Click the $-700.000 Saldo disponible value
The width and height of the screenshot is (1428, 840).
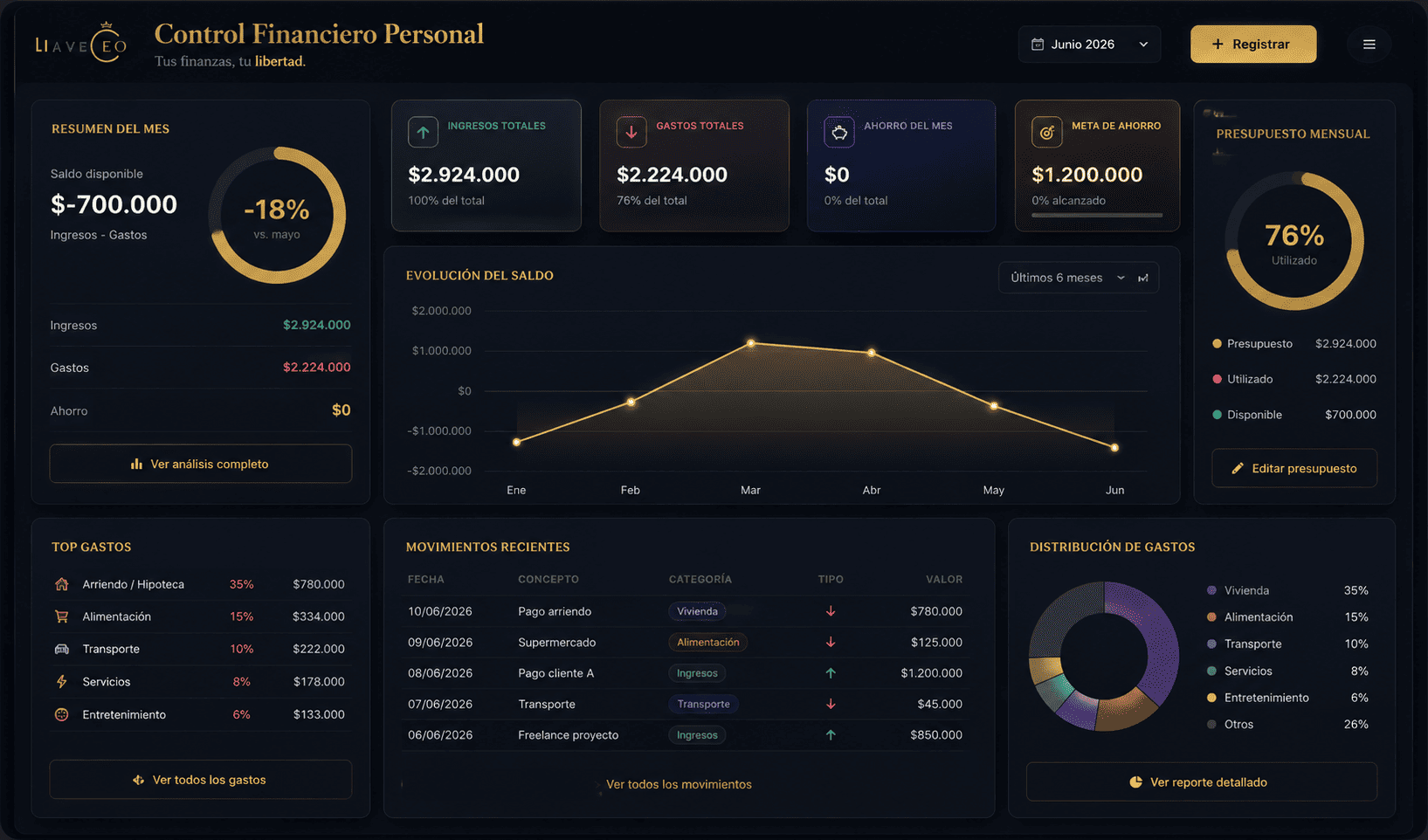114,204
